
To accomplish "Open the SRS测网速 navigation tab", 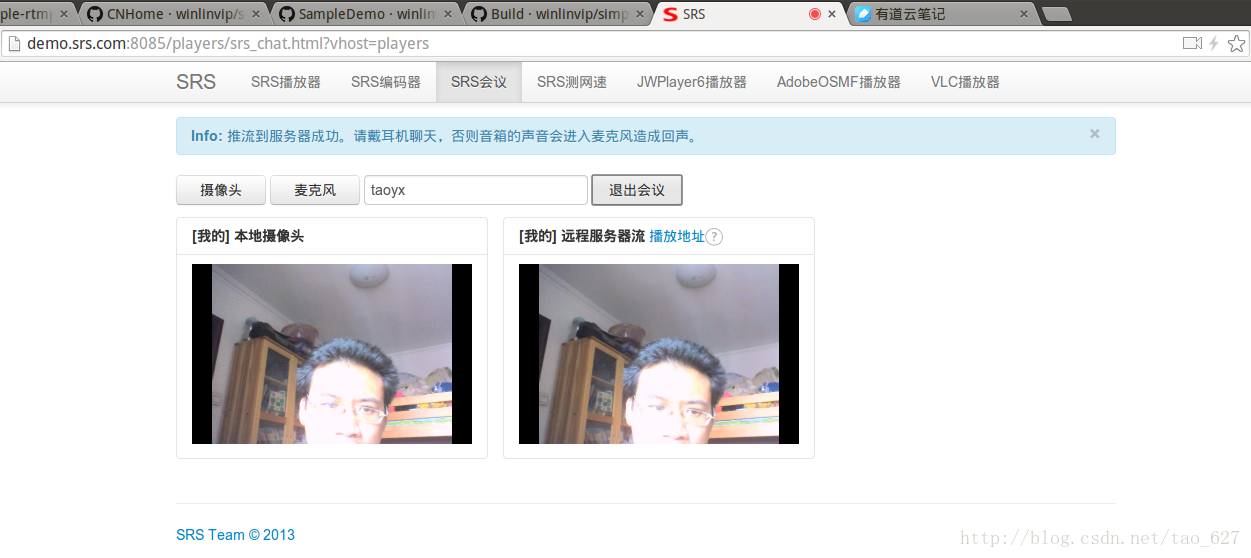I will (572, 82).
